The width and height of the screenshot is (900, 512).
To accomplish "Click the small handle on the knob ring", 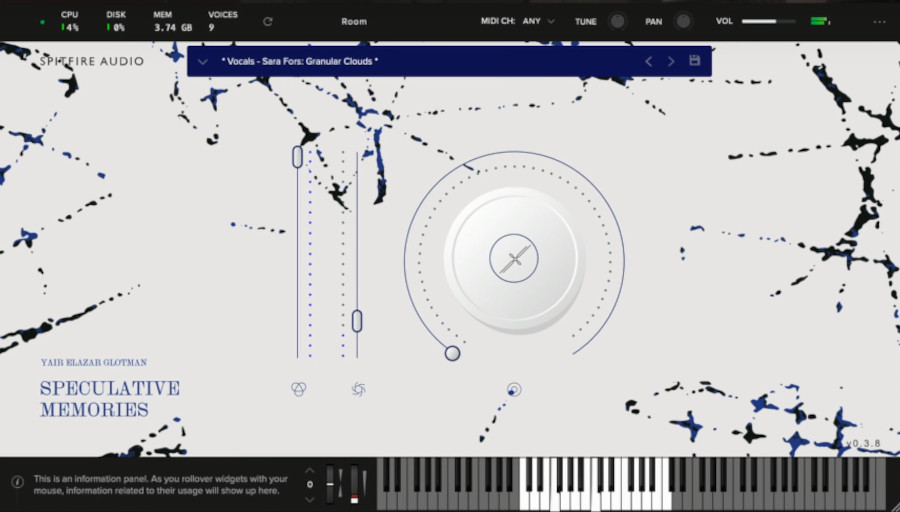I will (x=452, y=353).
